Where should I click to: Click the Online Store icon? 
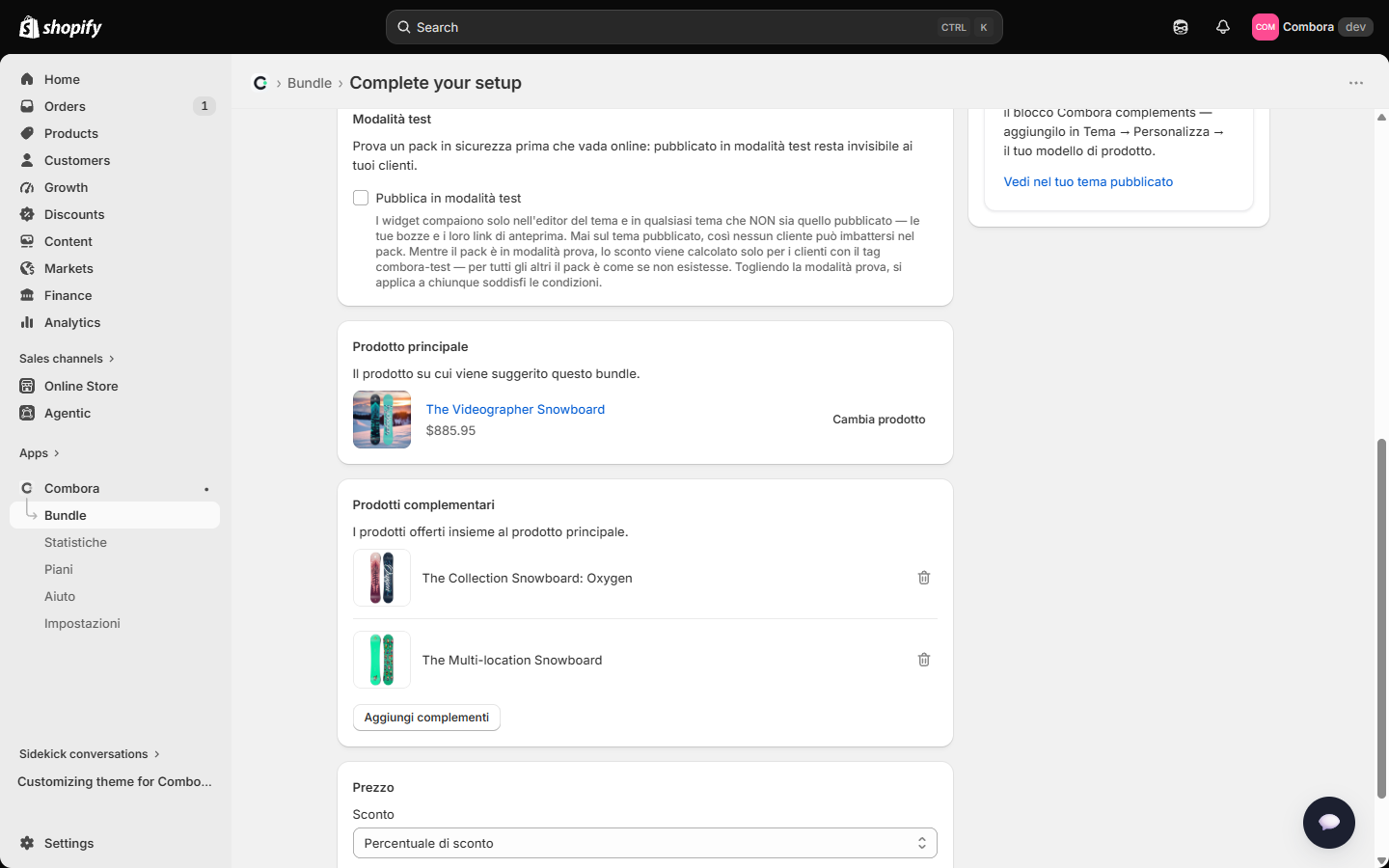tap(27, 386)
